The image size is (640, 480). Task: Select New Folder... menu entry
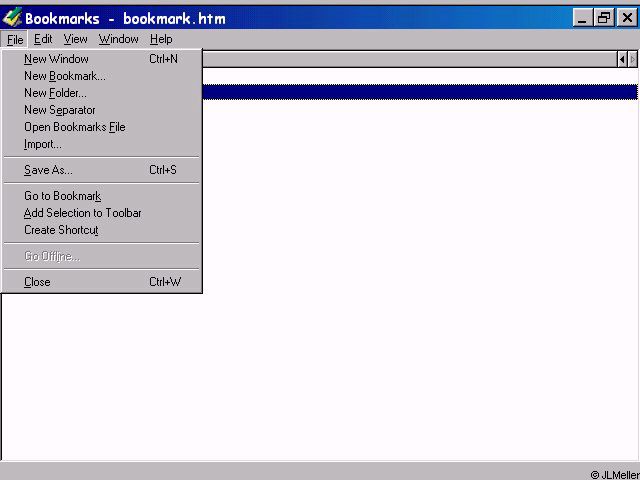pos(102,93)
